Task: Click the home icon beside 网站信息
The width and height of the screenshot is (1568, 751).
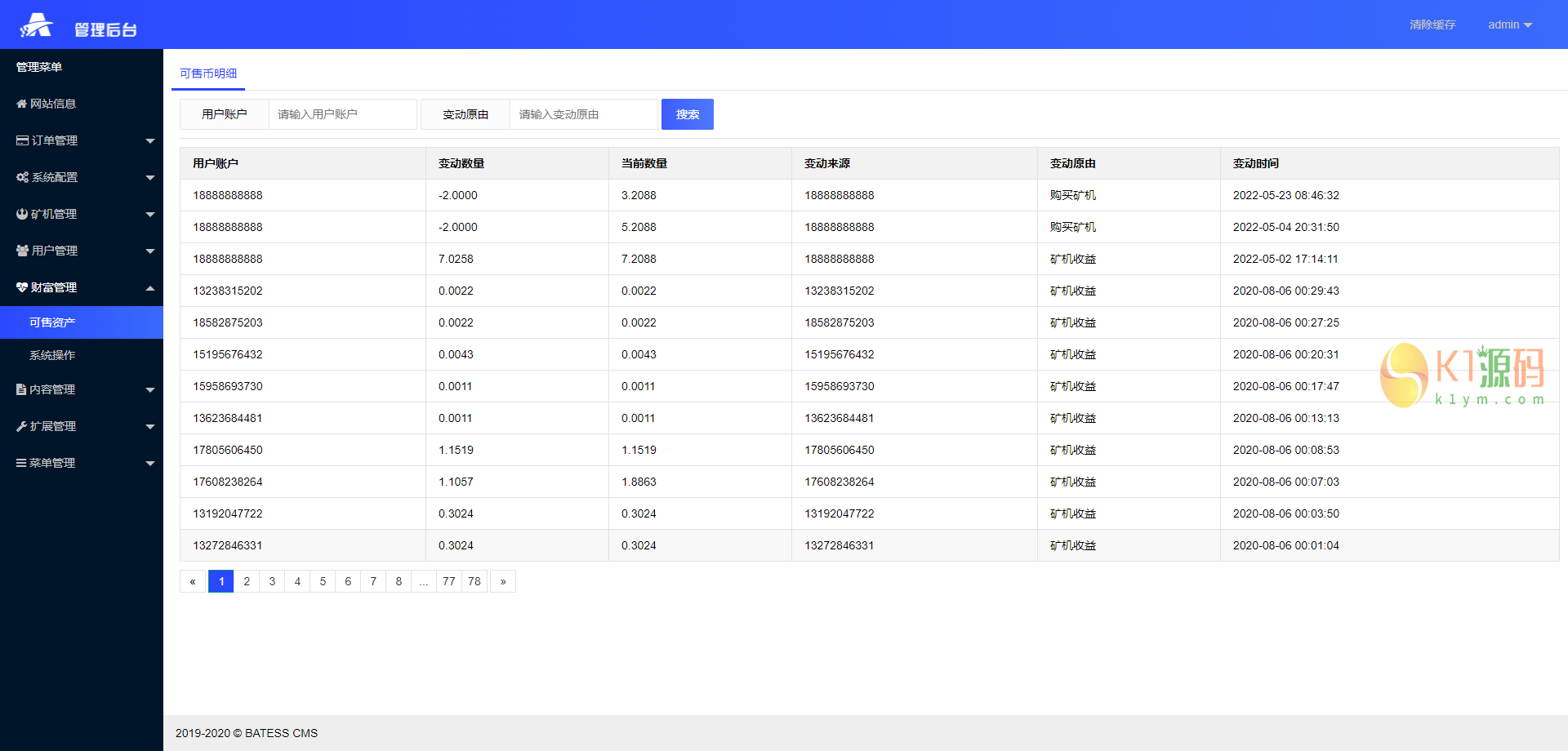Action: click(x=22, y=104)
